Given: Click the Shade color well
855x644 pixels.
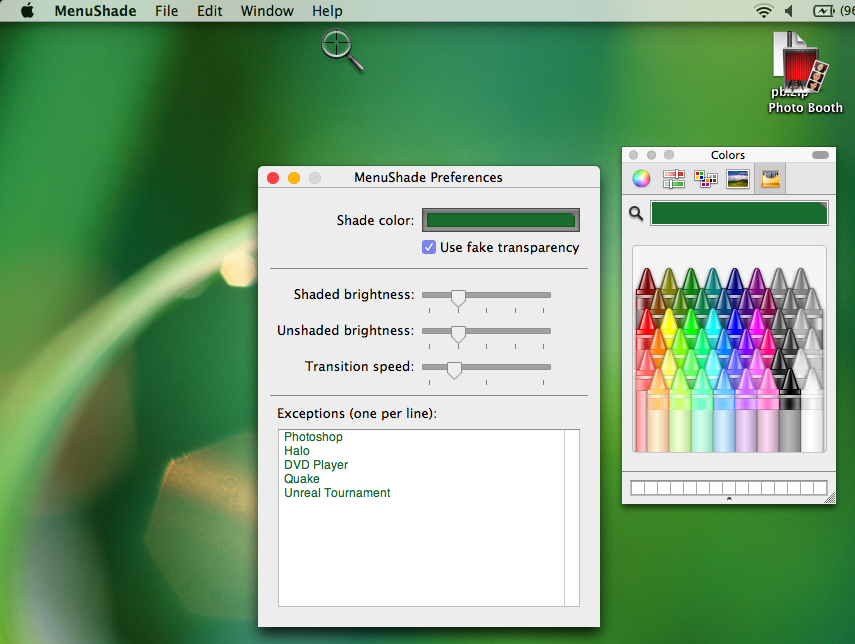Looking at the screenshot, I should (501, 220).
